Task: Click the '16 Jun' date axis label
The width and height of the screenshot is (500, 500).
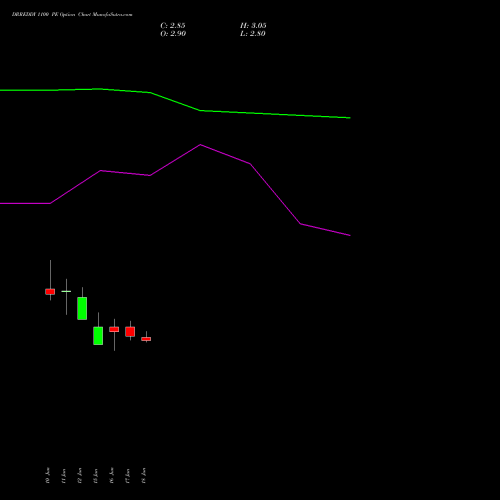Action: point(112,476)
